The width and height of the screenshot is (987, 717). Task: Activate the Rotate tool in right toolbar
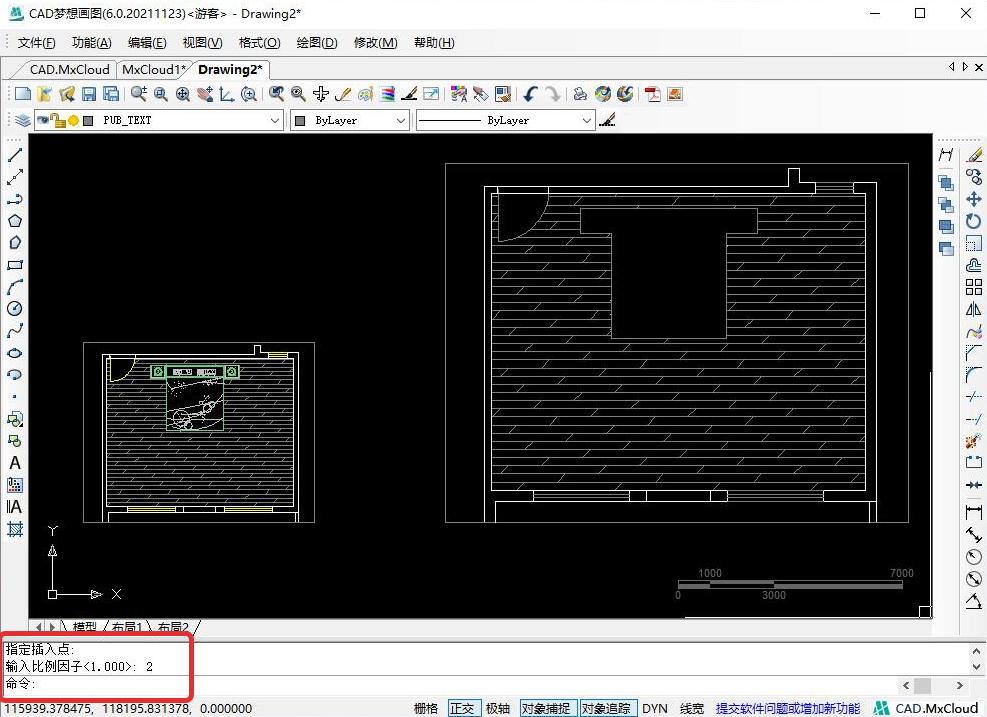coord(974,221)
